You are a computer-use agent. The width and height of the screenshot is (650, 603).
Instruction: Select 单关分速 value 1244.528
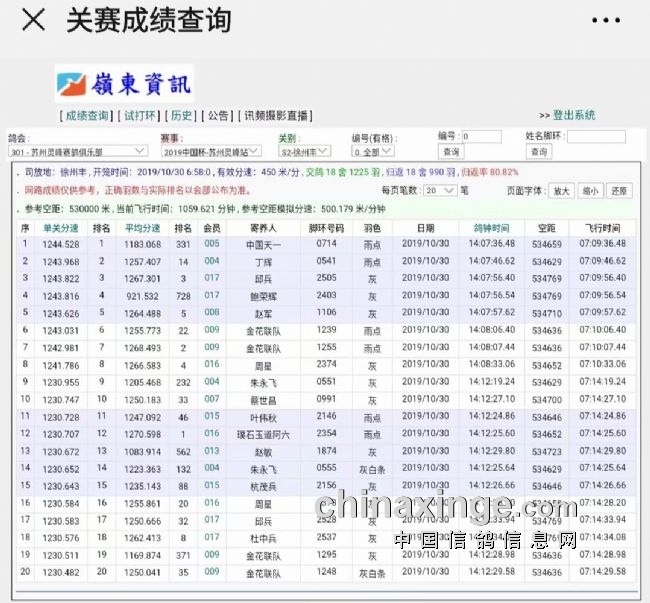(x=61, y=245)
